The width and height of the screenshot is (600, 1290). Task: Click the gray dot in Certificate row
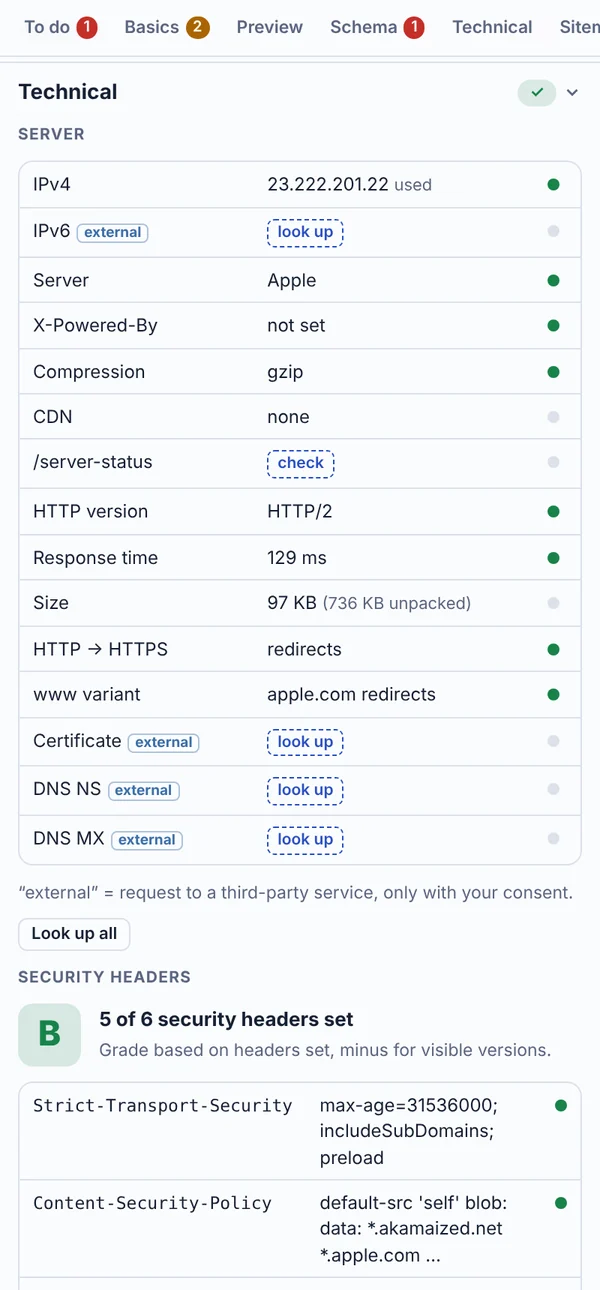coord(554,742)
